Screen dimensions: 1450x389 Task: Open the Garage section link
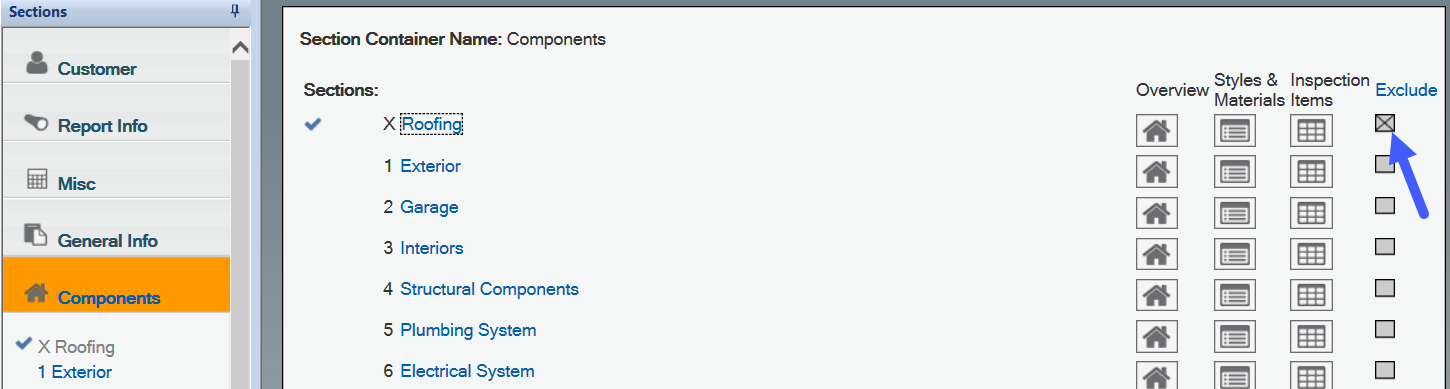pos(429,207)
